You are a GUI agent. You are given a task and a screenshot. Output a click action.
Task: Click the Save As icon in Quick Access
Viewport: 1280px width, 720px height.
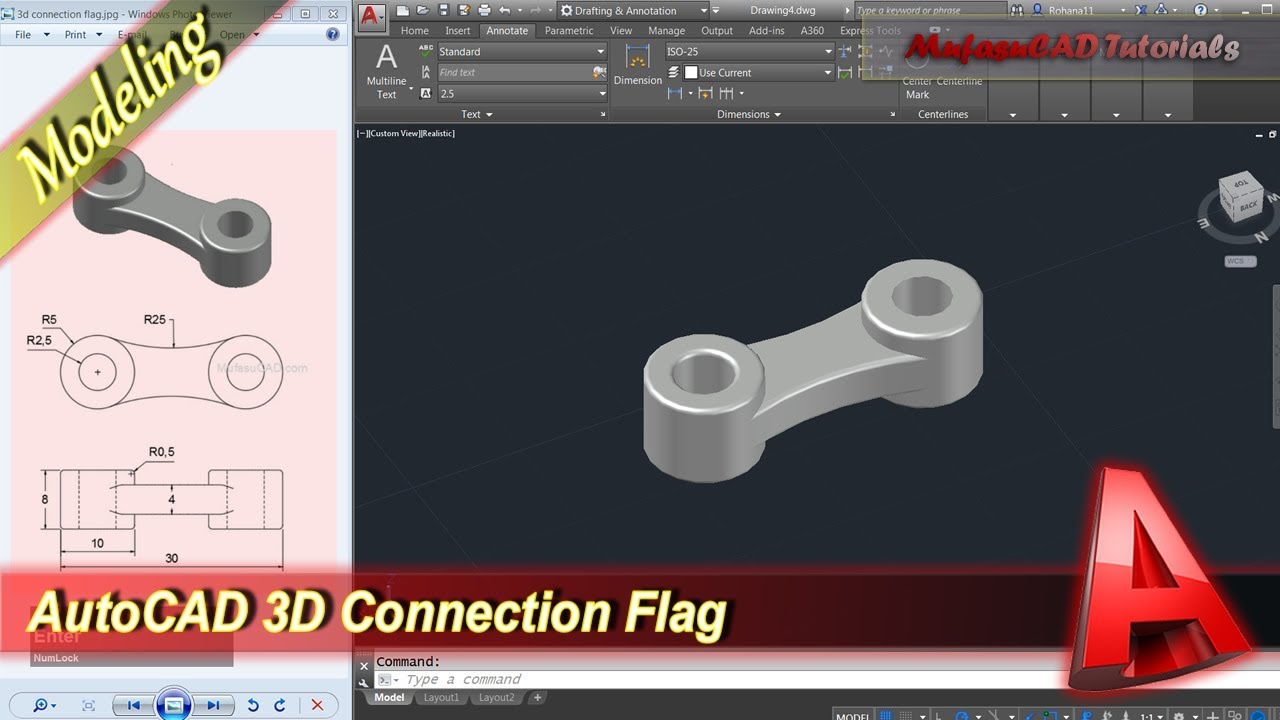[x=464, y=10]
